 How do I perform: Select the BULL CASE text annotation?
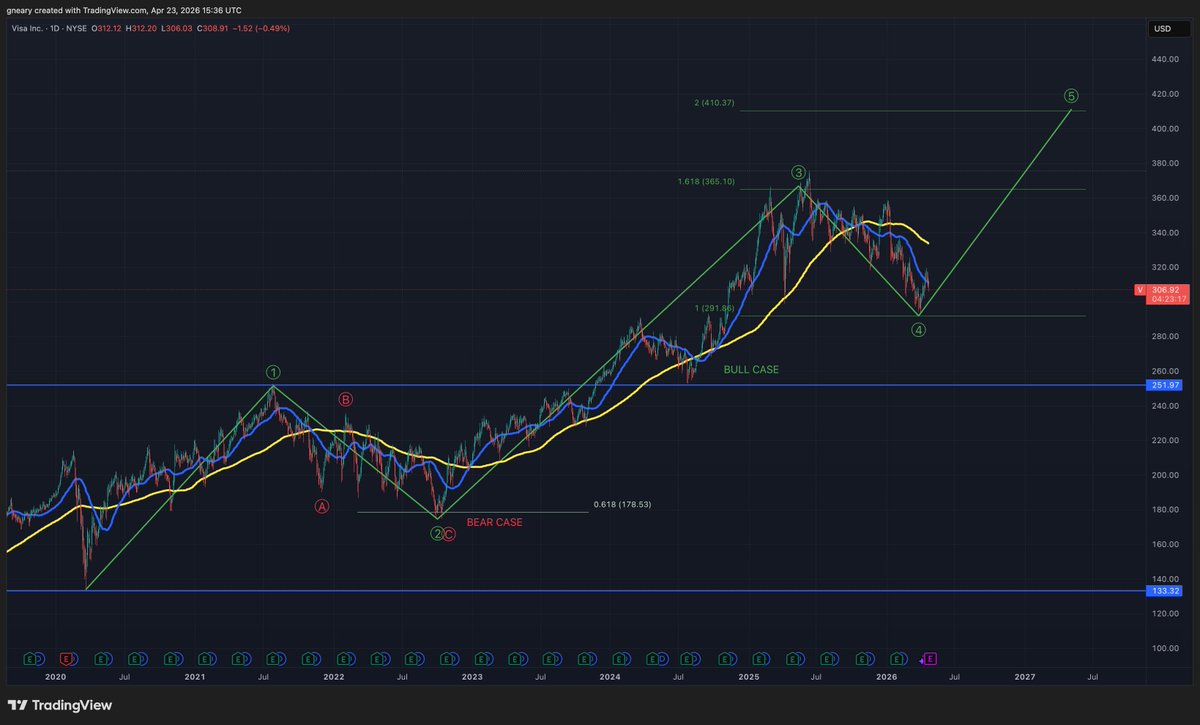click(x=751, y=370)
